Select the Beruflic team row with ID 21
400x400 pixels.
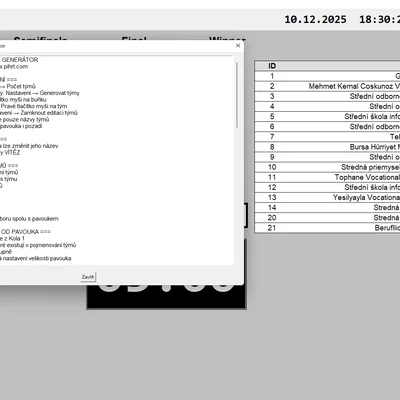pyautogui.click(x=327, y=228)
